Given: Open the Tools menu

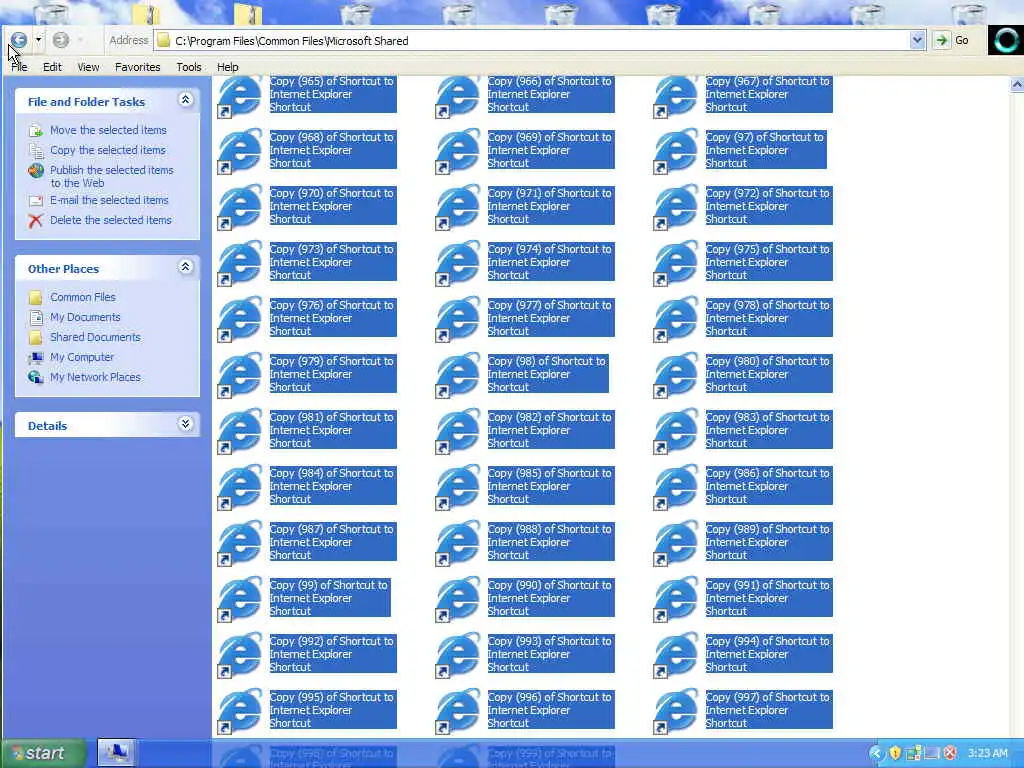Looking at the screenshot, I should [x=189, y=67].
